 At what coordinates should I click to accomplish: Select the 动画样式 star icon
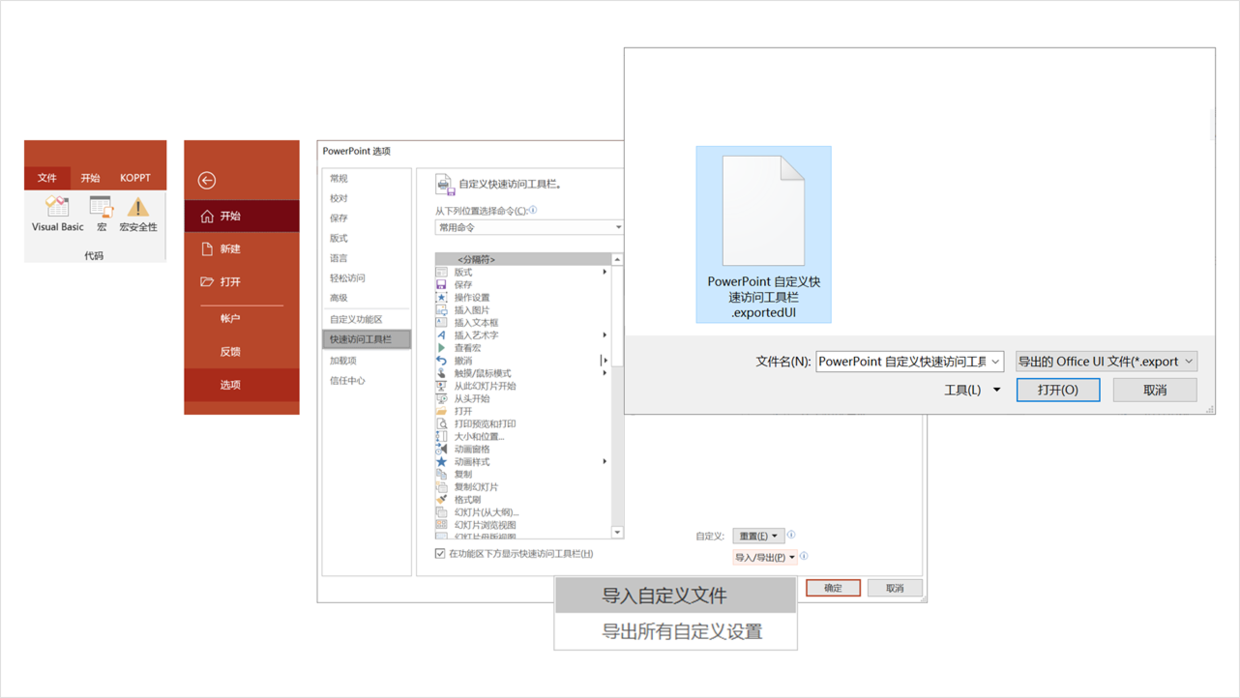click(x=441, y=462)
